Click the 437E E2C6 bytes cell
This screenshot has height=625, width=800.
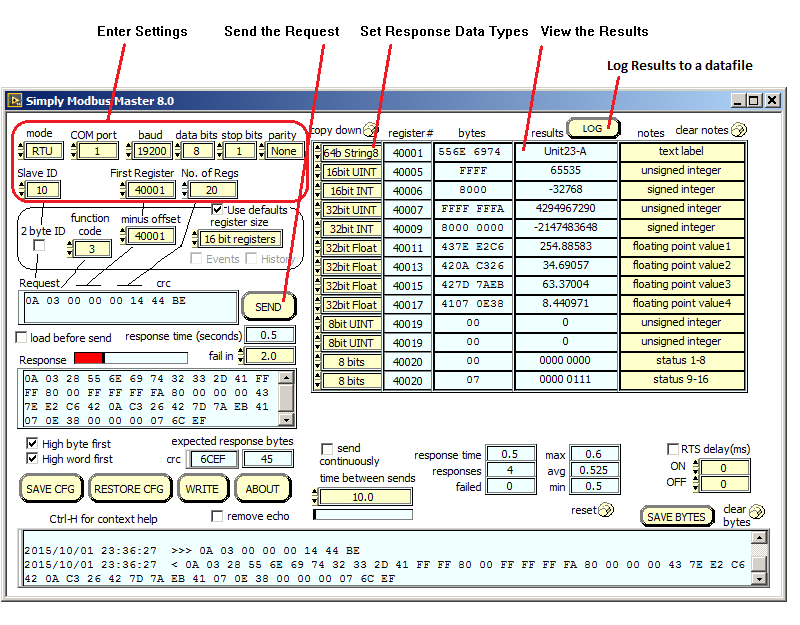pos(472,247)
